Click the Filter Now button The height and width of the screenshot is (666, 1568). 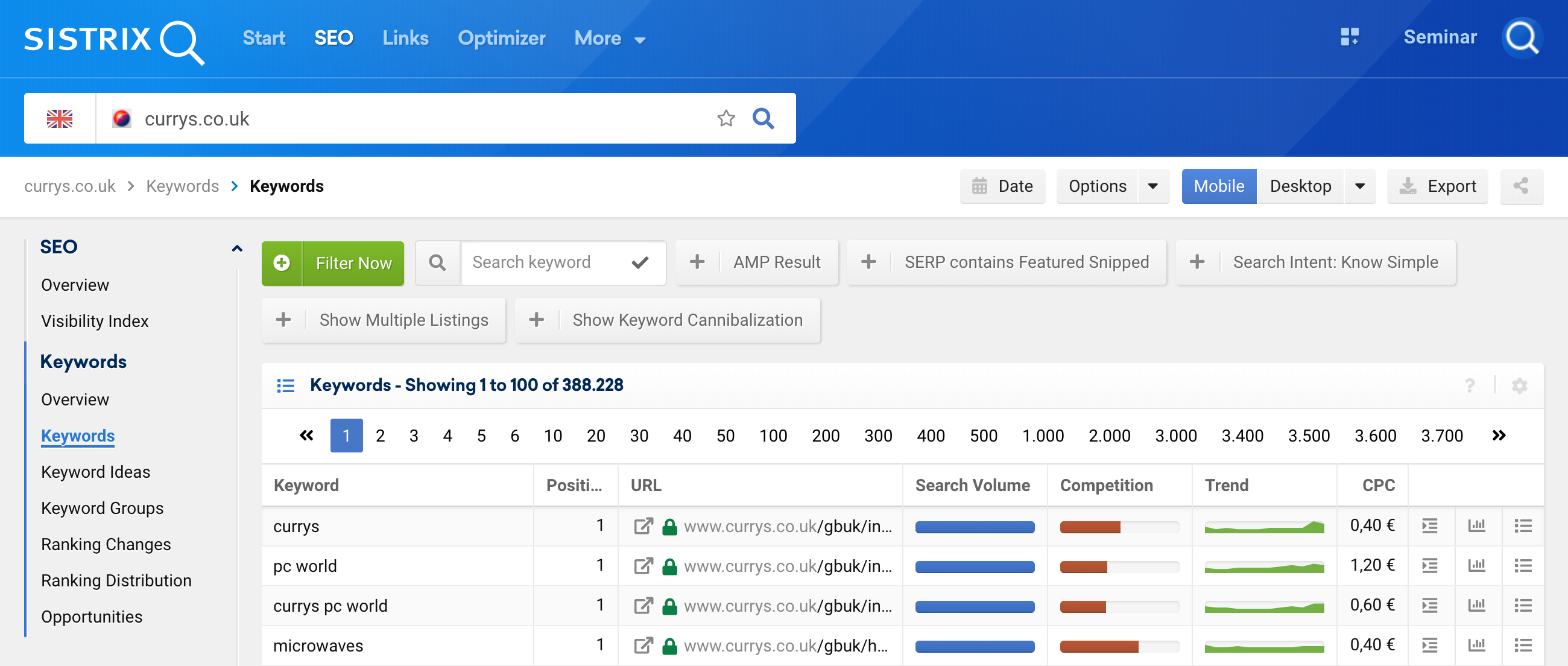333,263
